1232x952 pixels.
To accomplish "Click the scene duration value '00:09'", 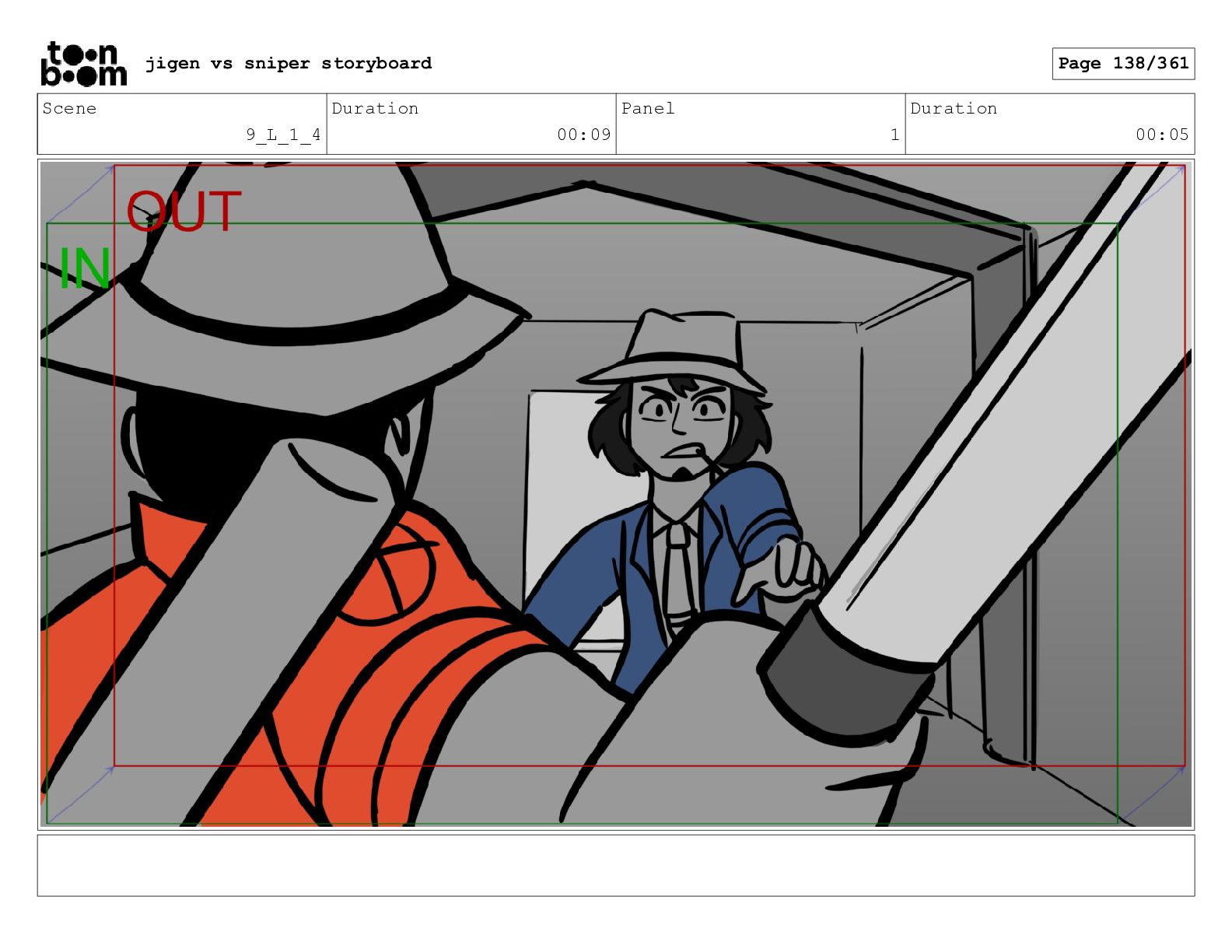I will (583, 135).
